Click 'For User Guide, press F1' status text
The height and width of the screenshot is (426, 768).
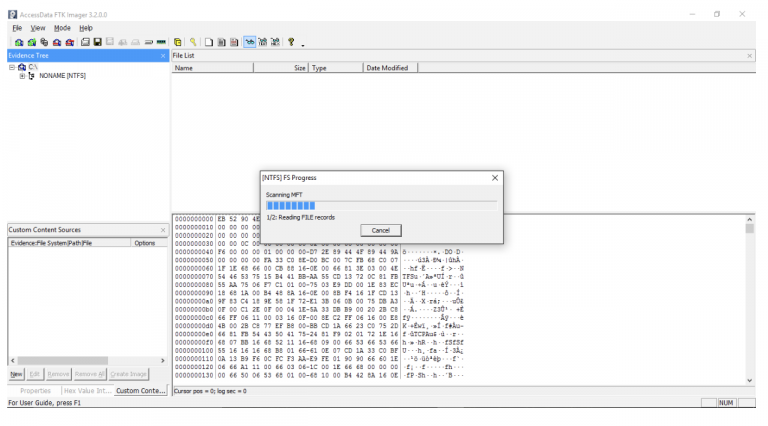click(x=45, y=402)
